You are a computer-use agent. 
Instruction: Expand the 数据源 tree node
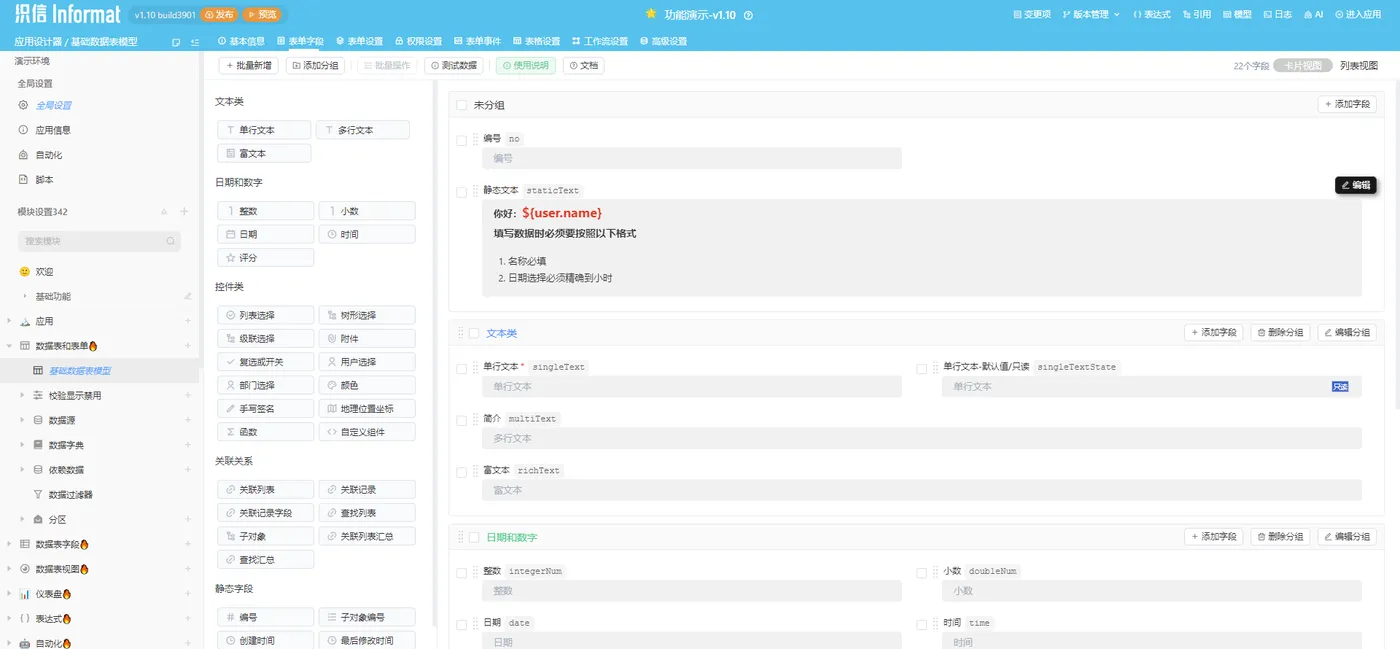[23, 421]
